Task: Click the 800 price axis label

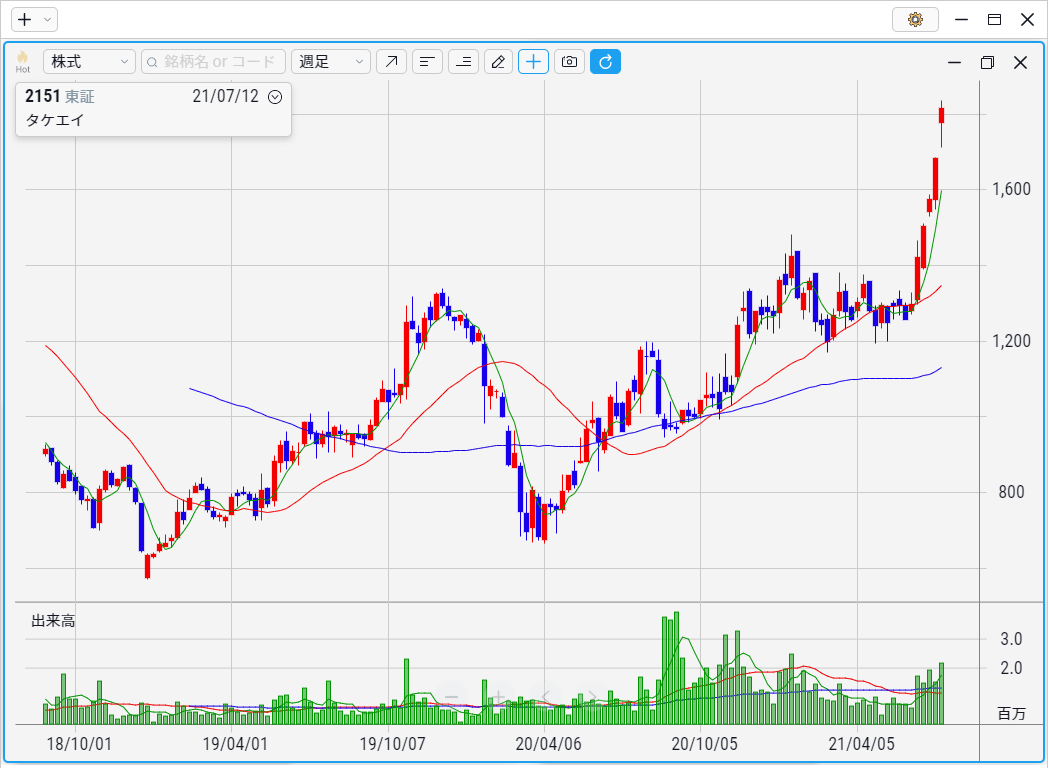Action: click(x=1011, y=492)
